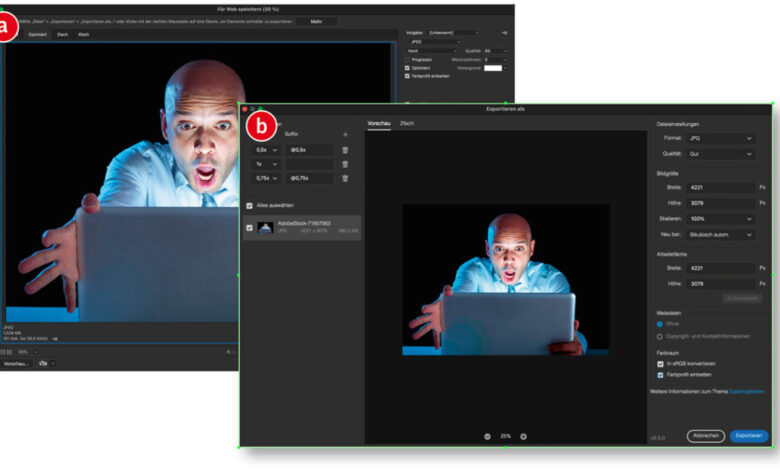This screenshot has width=780, height=470.
Task: Click the plus icon to add export size
Action: click(345, 133)
